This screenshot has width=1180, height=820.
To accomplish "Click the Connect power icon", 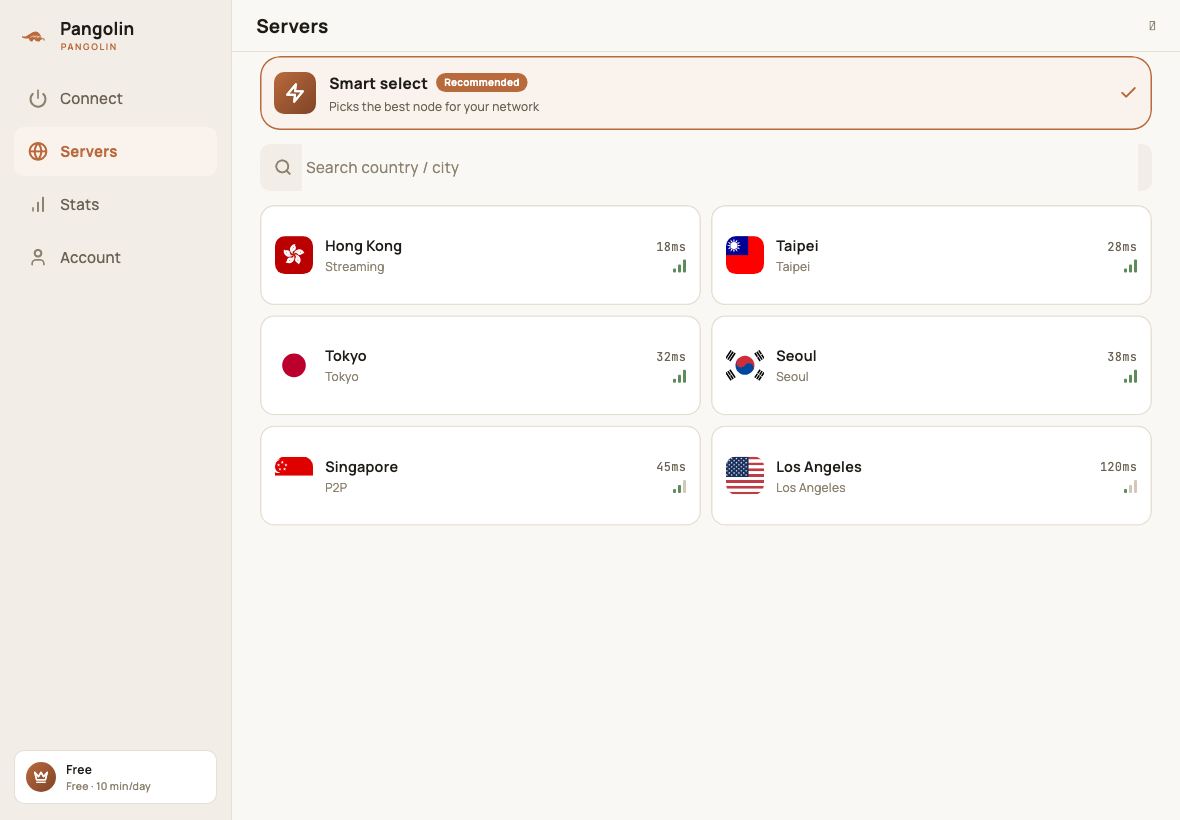I will tap(38, 99).
